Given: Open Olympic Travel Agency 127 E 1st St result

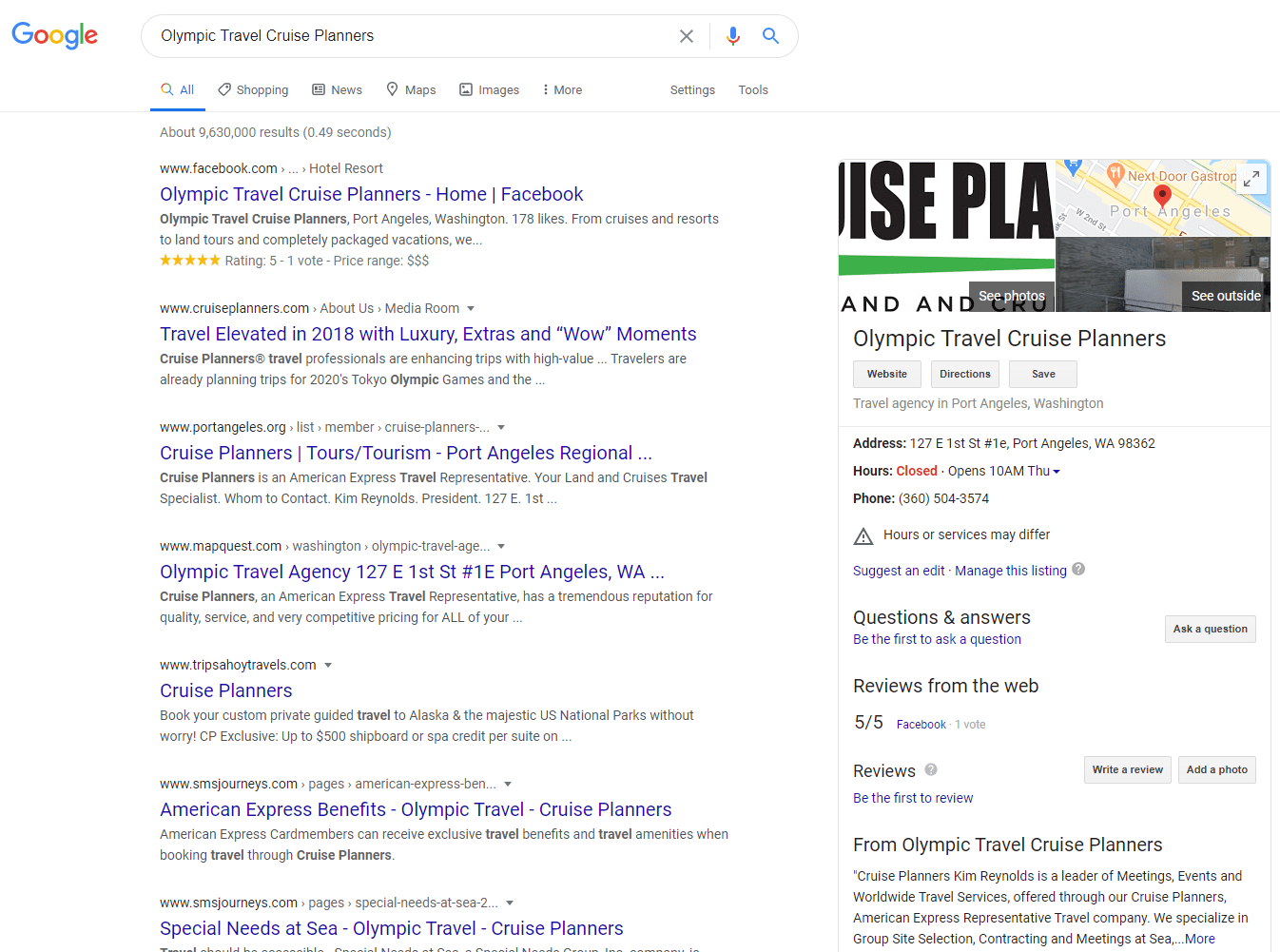Looking at the screenshot, I should (412, 572).
